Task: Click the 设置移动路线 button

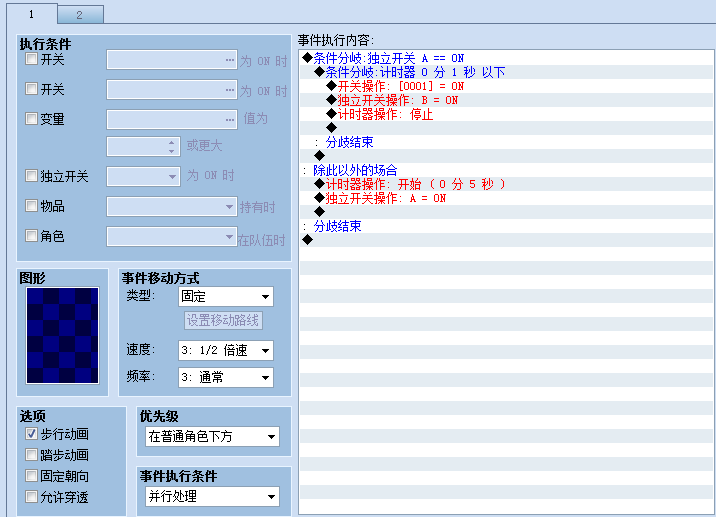Action: pos(223,320)
